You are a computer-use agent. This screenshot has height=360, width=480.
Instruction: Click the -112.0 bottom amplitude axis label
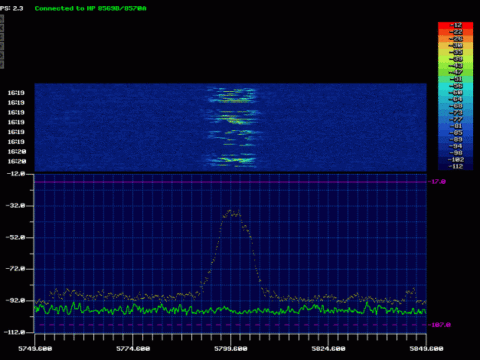click(14, 332)
